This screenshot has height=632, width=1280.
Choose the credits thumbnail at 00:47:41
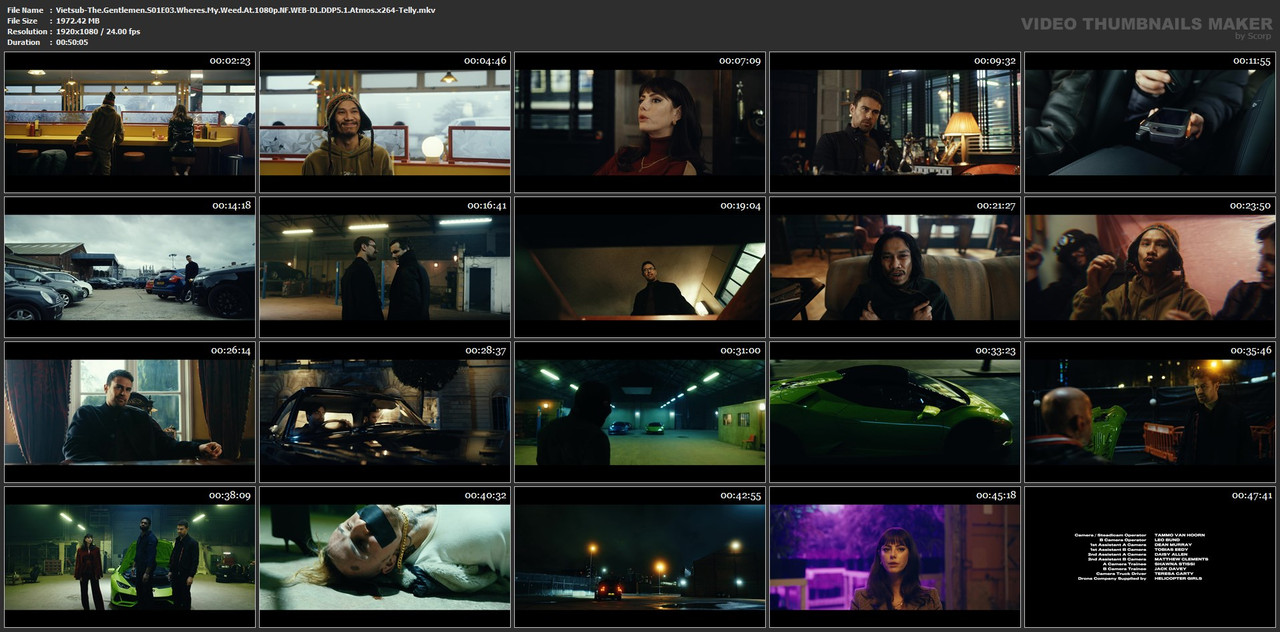tap(1150, 557)
